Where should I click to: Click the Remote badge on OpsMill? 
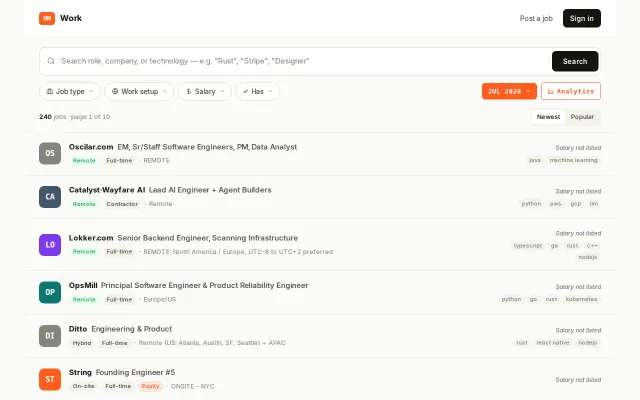click(84, 300)
